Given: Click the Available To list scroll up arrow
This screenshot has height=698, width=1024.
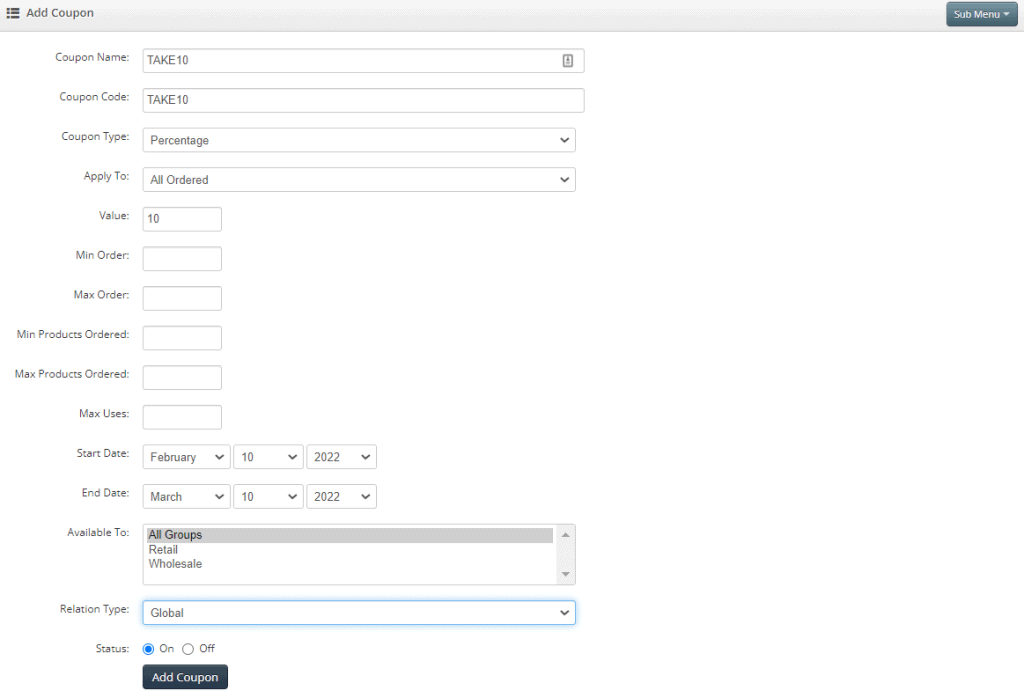Looking at the screenshot, I should (566, 535).
